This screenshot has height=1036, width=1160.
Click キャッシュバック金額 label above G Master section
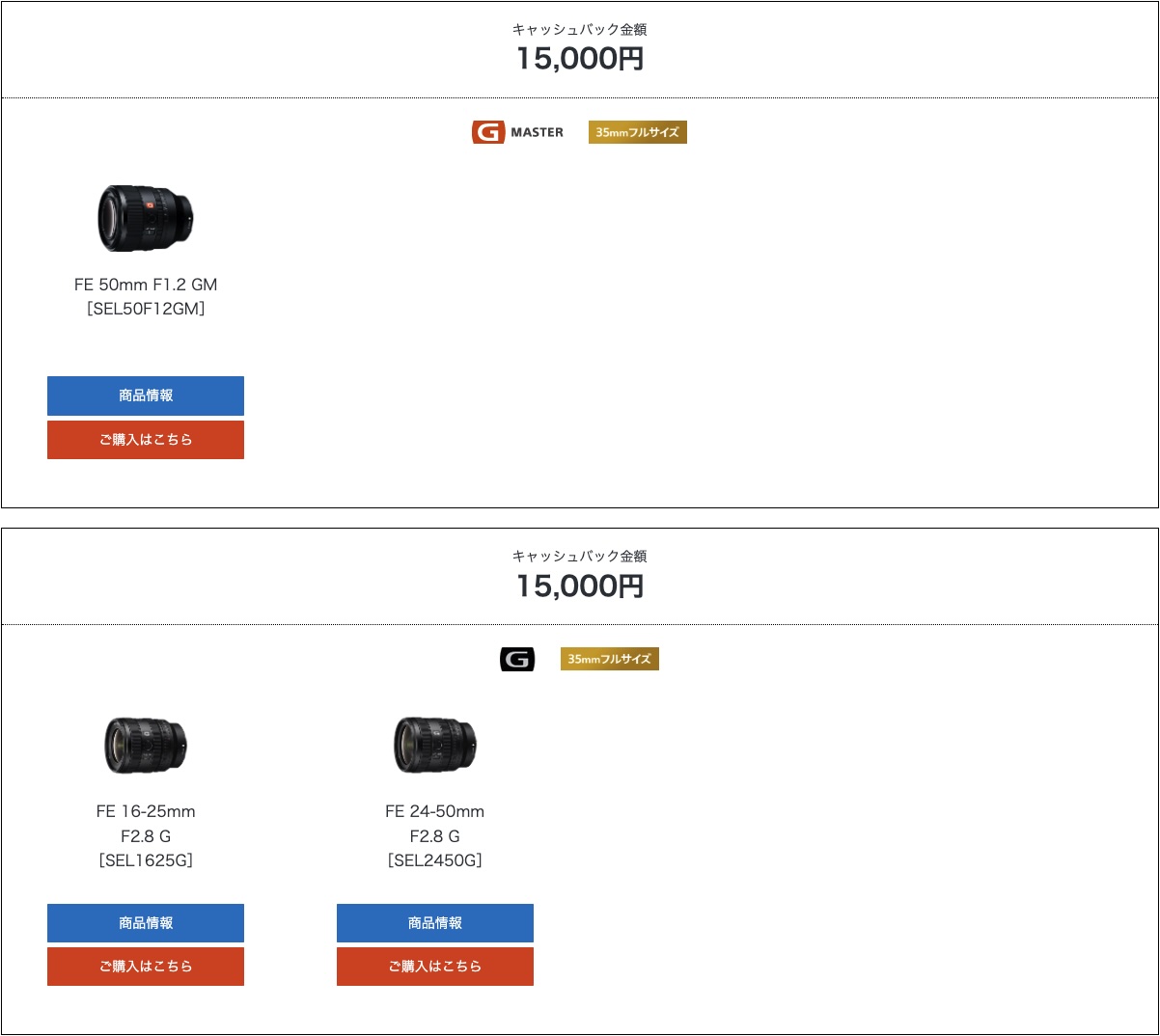pyautogui.click(x=580, y=30)
